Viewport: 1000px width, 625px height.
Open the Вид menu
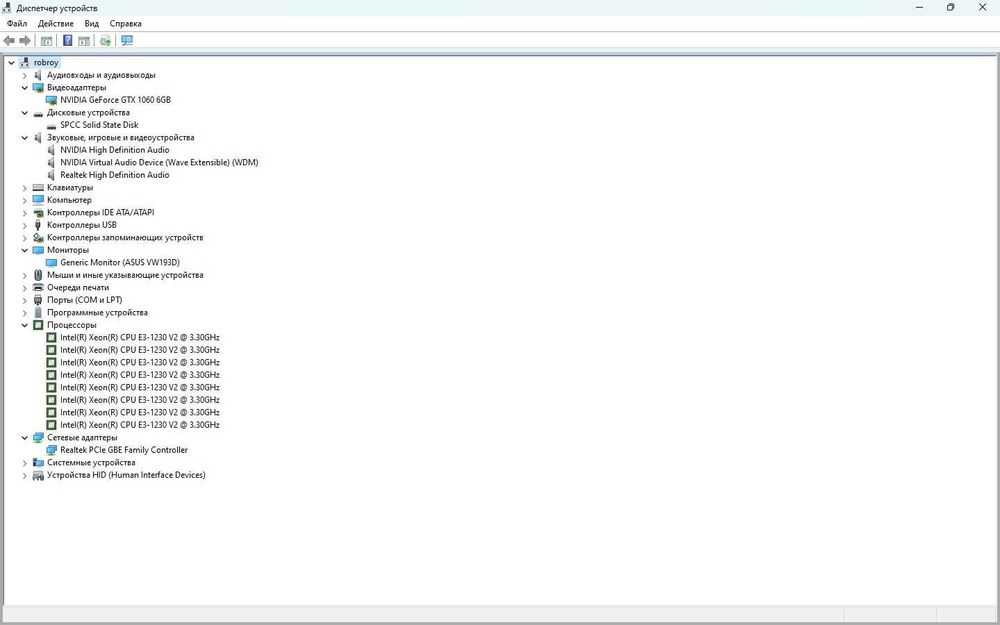[92, 24]
